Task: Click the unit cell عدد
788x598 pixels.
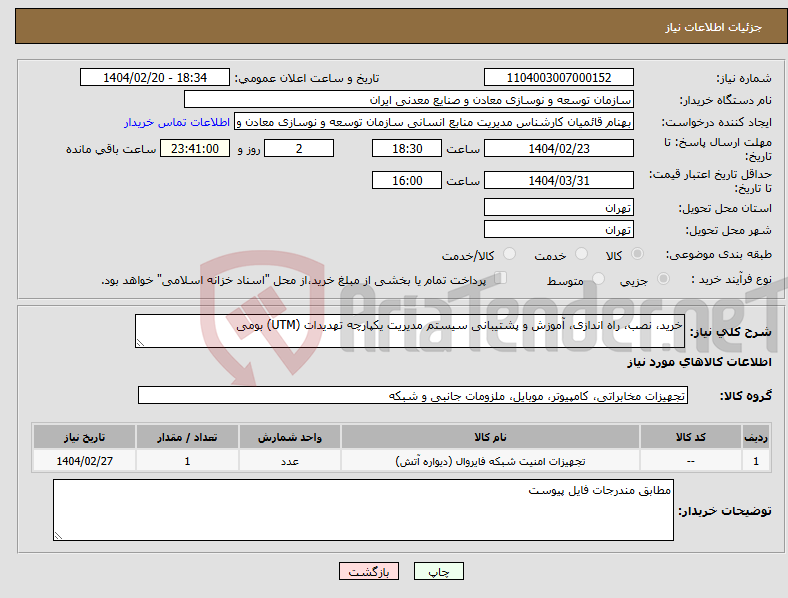Action: pyautogui.click(x=290, y=461)
